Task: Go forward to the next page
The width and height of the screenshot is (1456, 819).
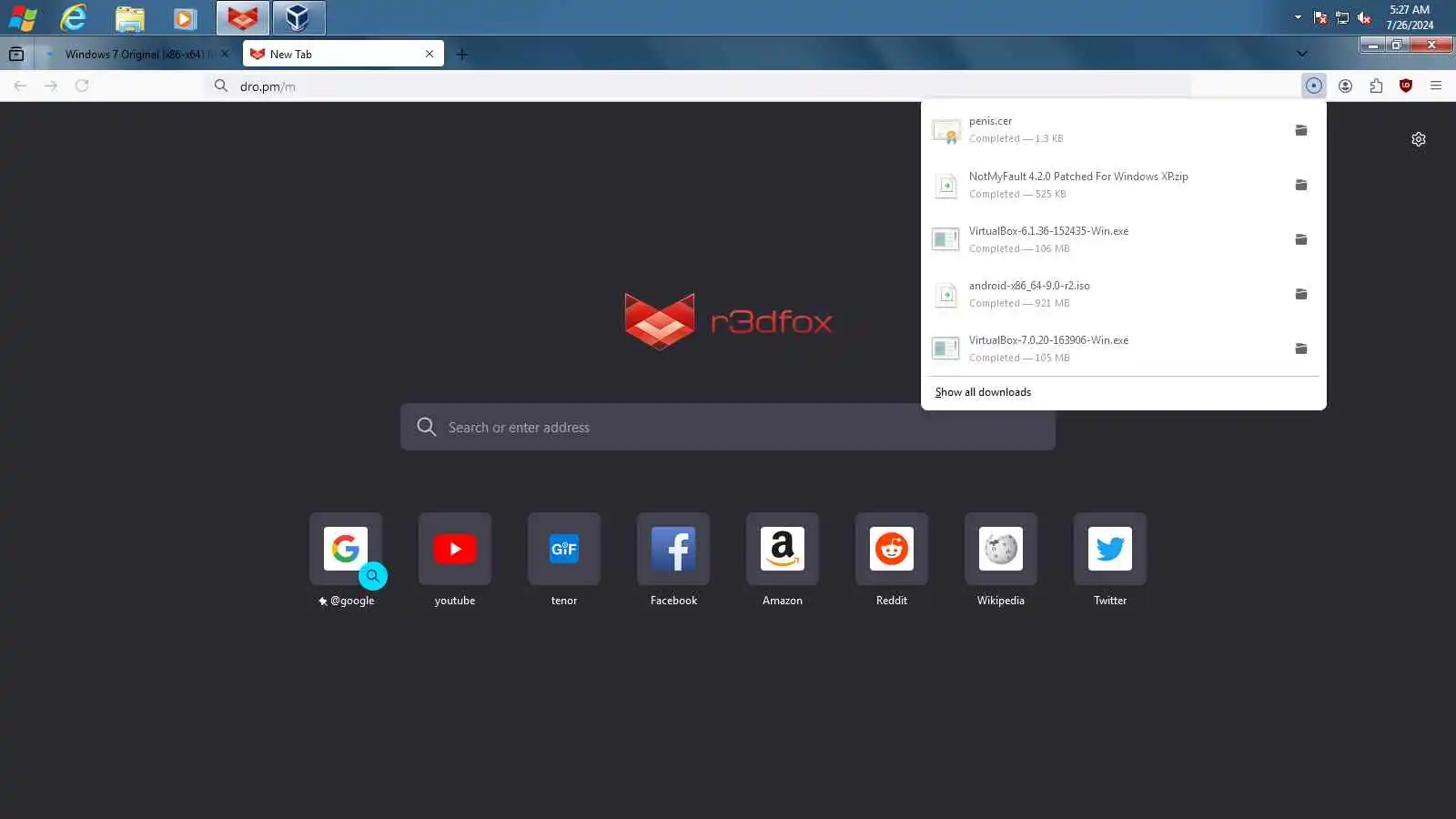Action: pos(51,86)
